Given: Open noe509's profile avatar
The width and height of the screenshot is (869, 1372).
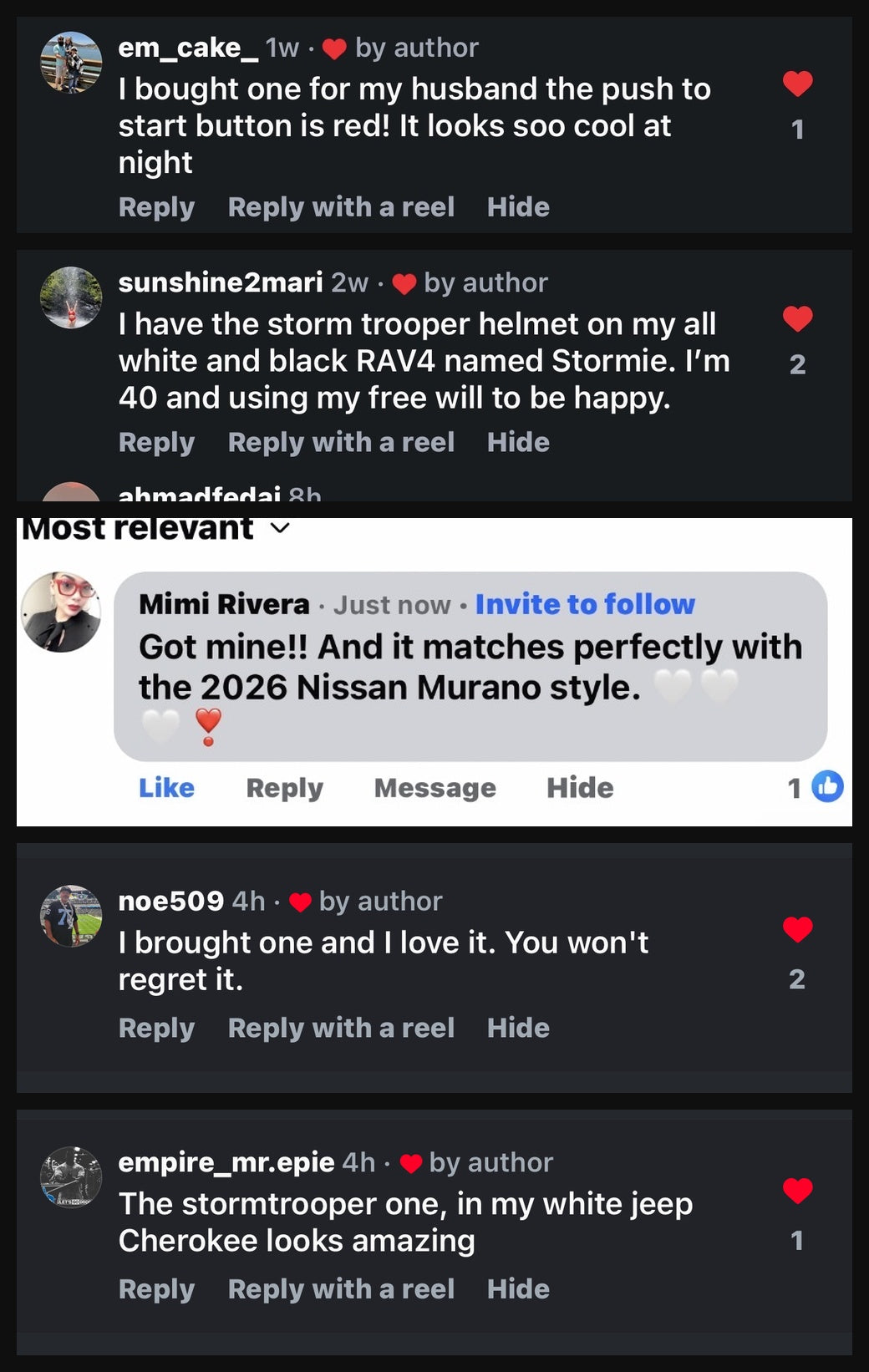Looking at the screenshot, I should tap(71, 916).
